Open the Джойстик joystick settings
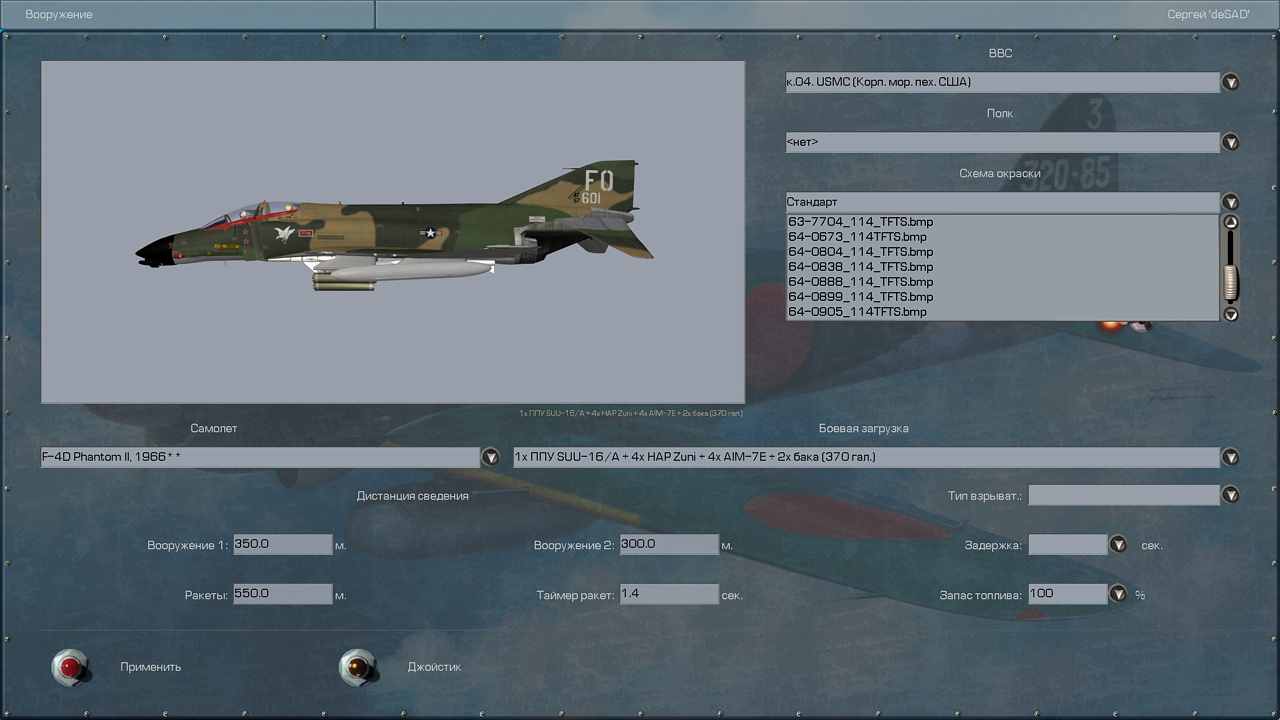Screen dimensions: 1280x720 pos(358,667)
